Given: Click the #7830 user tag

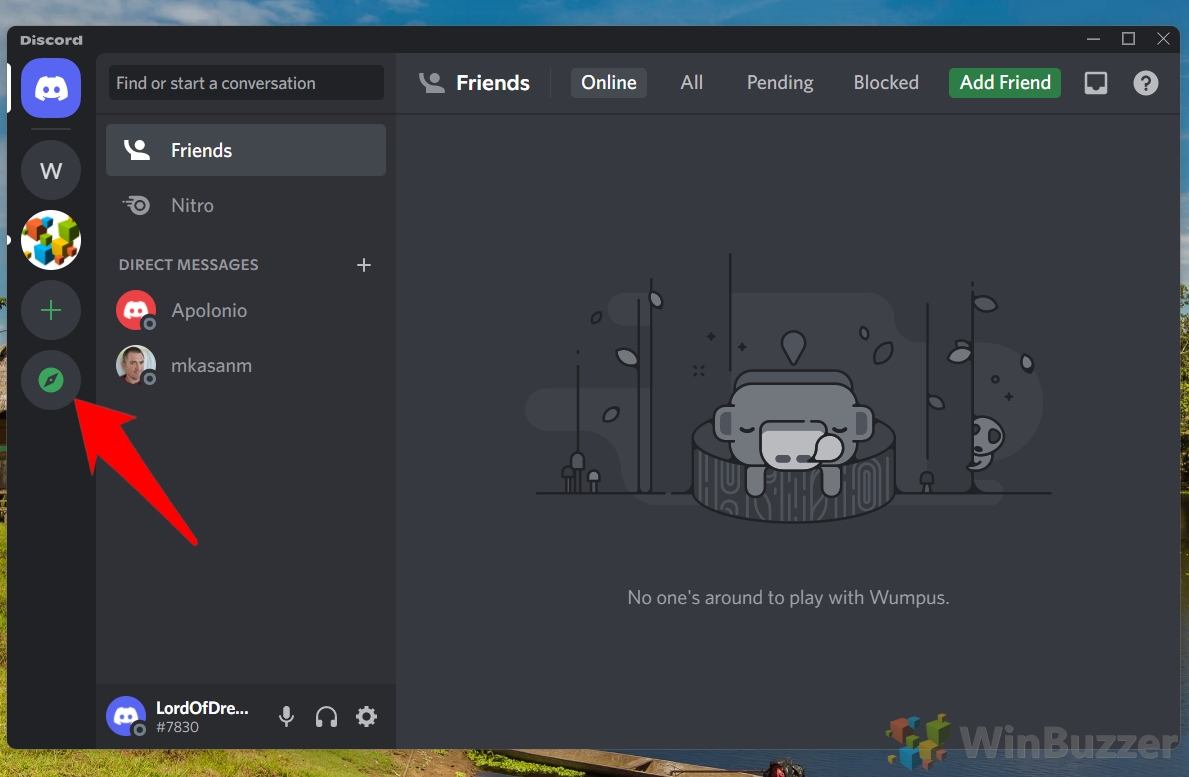Looking at the screenshot, I should [177, 727].
